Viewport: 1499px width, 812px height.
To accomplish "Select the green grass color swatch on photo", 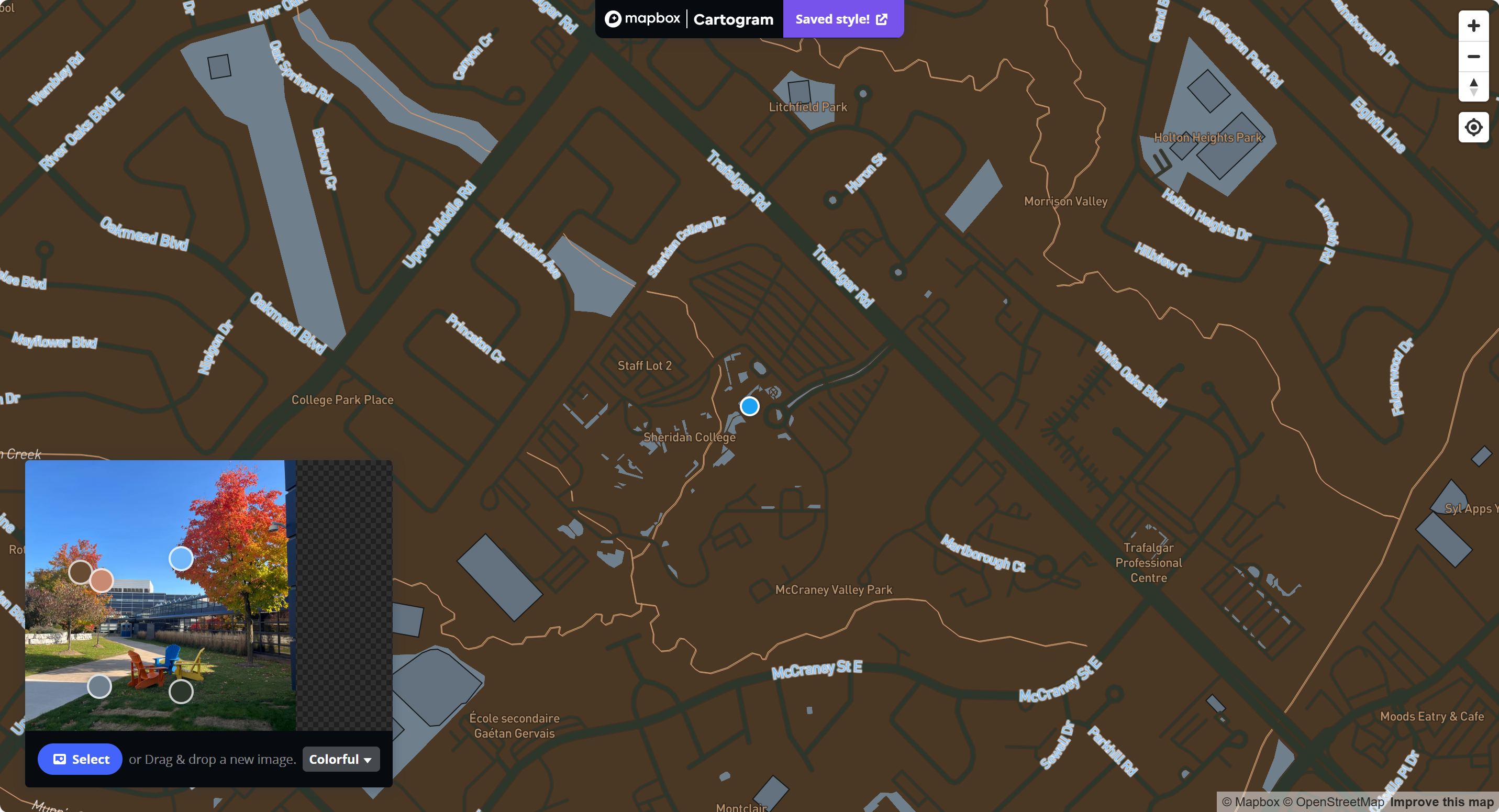I will click(x=181, y=692).
